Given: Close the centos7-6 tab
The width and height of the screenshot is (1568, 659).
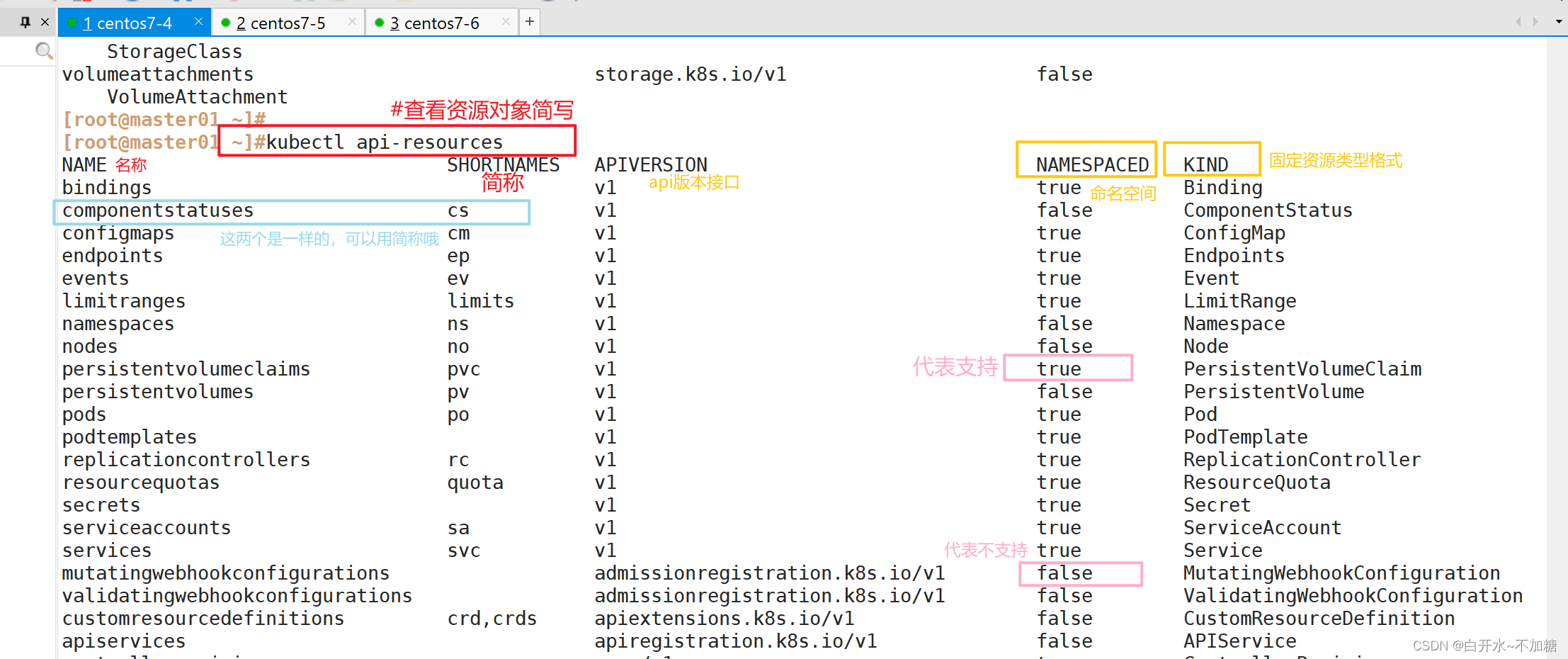Looking at the screenshot, I should (506, 22).
